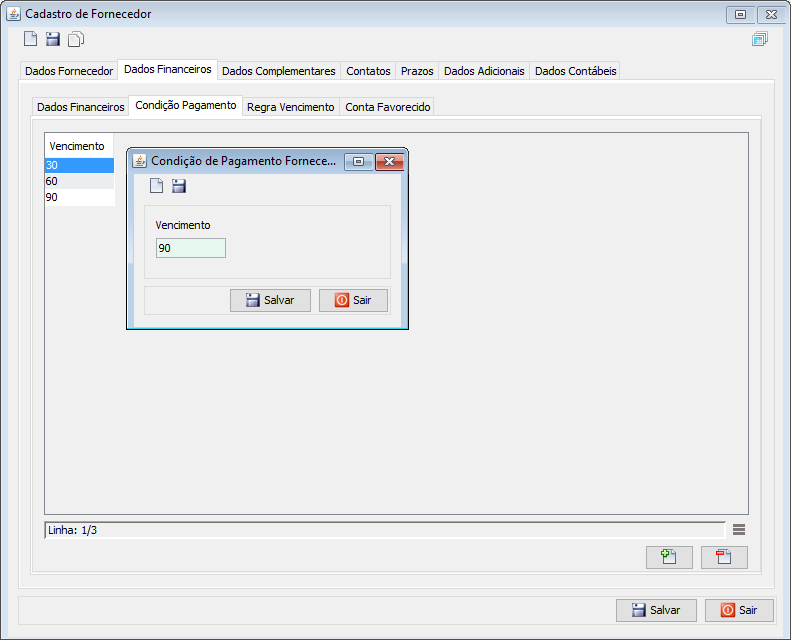The image size is (791, 640).
Task: Click the Vencimento input field
Action: click(x=191, y=248)
